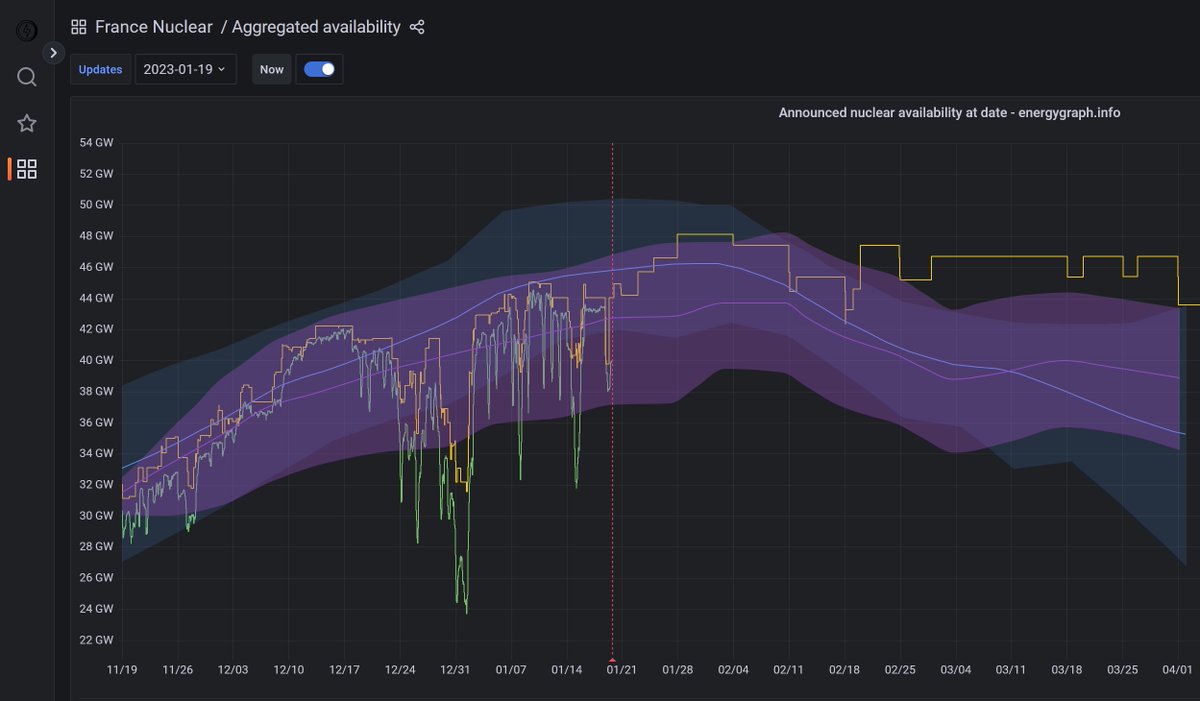Share dashboard using the share icon
Screen dimensions: 1200x701
click(418, 27)
